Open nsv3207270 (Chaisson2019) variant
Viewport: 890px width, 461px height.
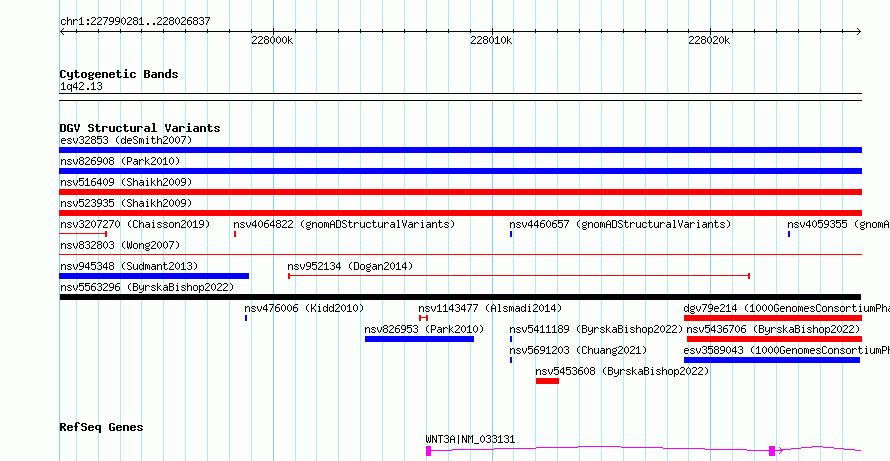(x=135, y=224)
